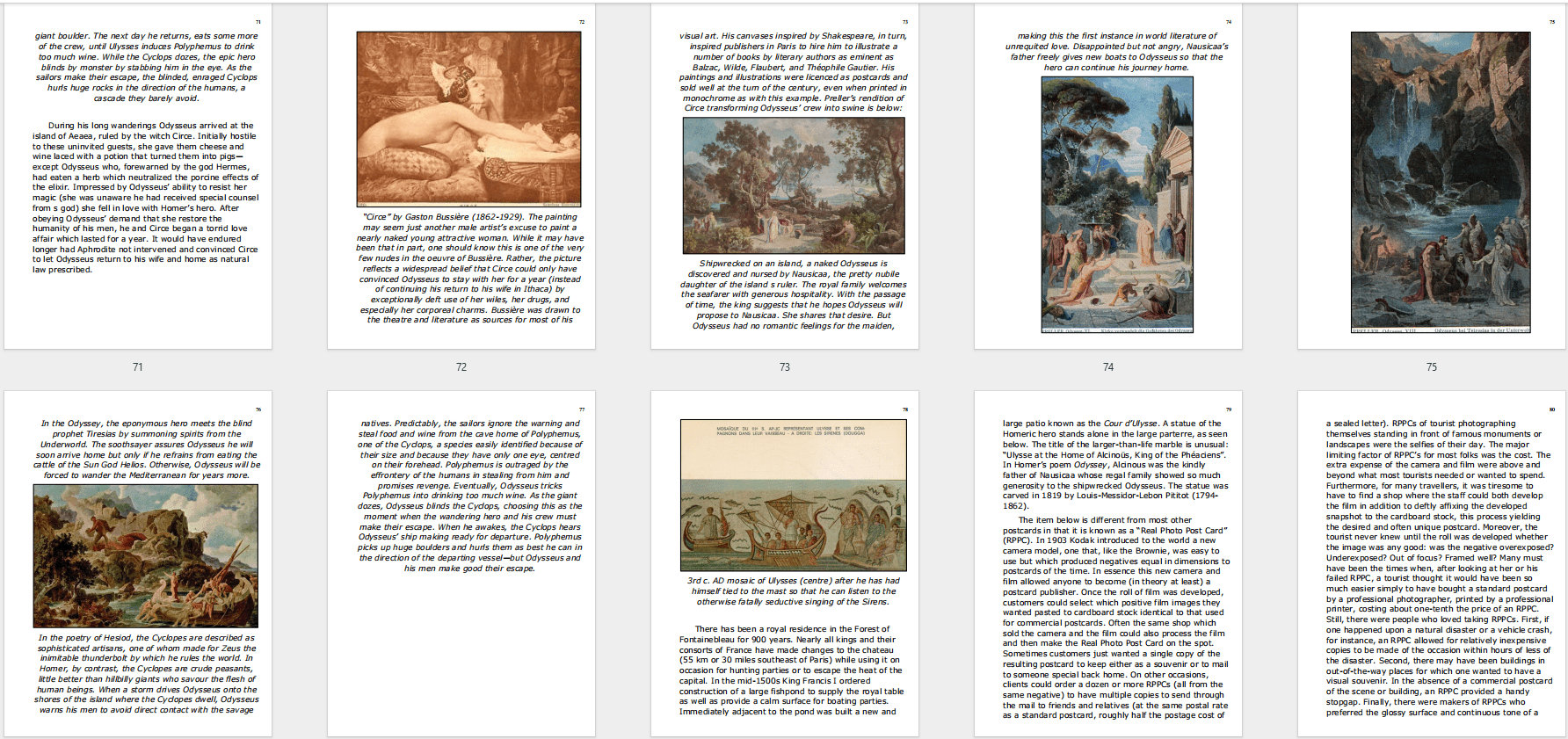
Task: Click the 'Shipwrecked on an island' caption
Action: [794, 294]
